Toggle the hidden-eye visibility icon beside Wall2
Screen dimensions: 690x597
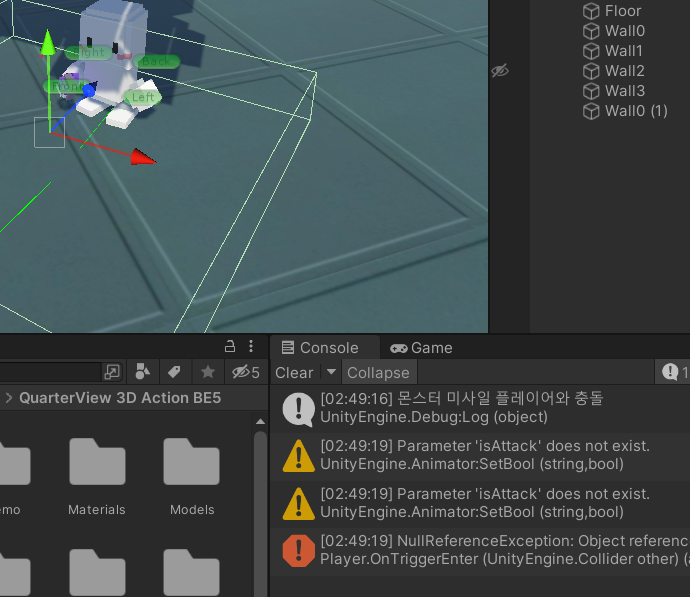click(x=500, y=71)
